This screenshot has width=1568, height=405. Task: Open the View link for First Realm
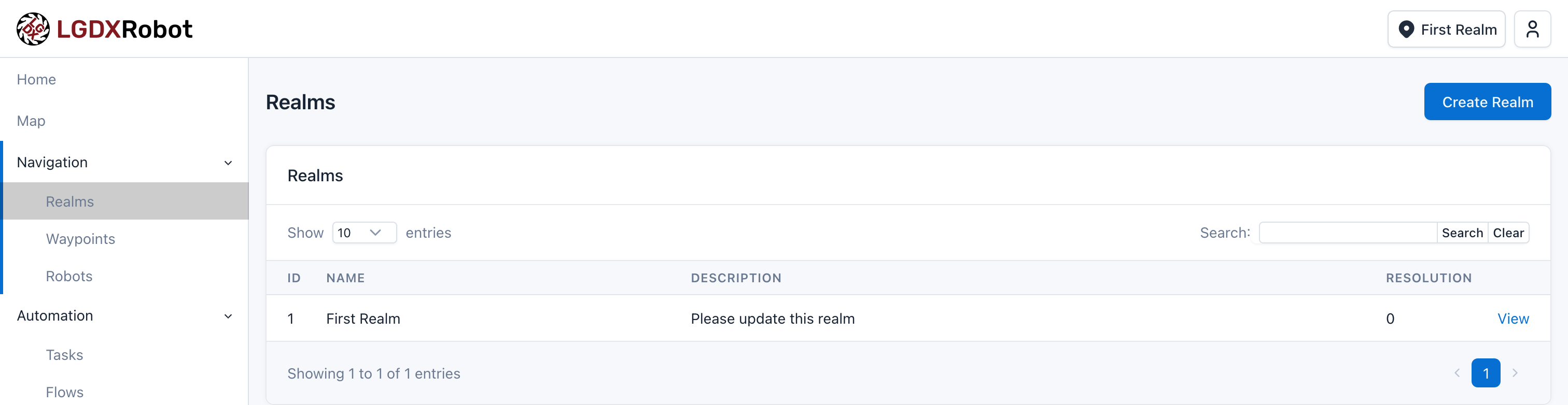(x=1513, y=318)
